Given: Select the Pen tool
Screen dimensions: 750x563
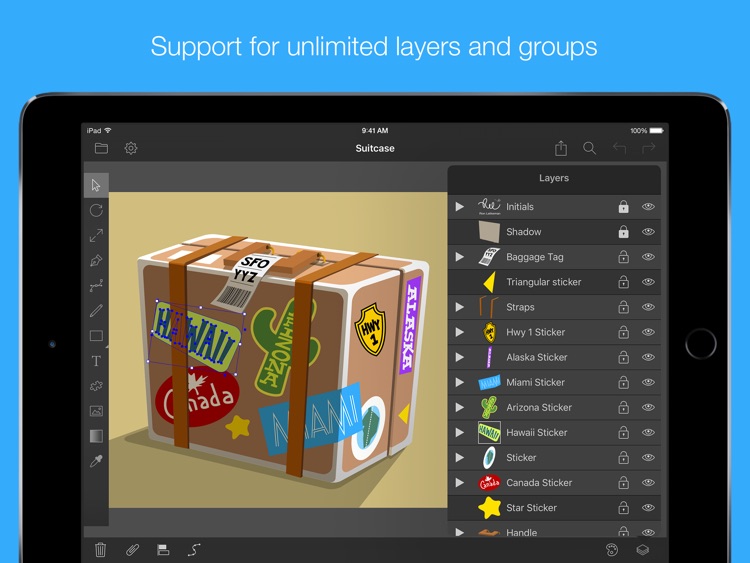Looking at the screenshot, I should (96, 260).
